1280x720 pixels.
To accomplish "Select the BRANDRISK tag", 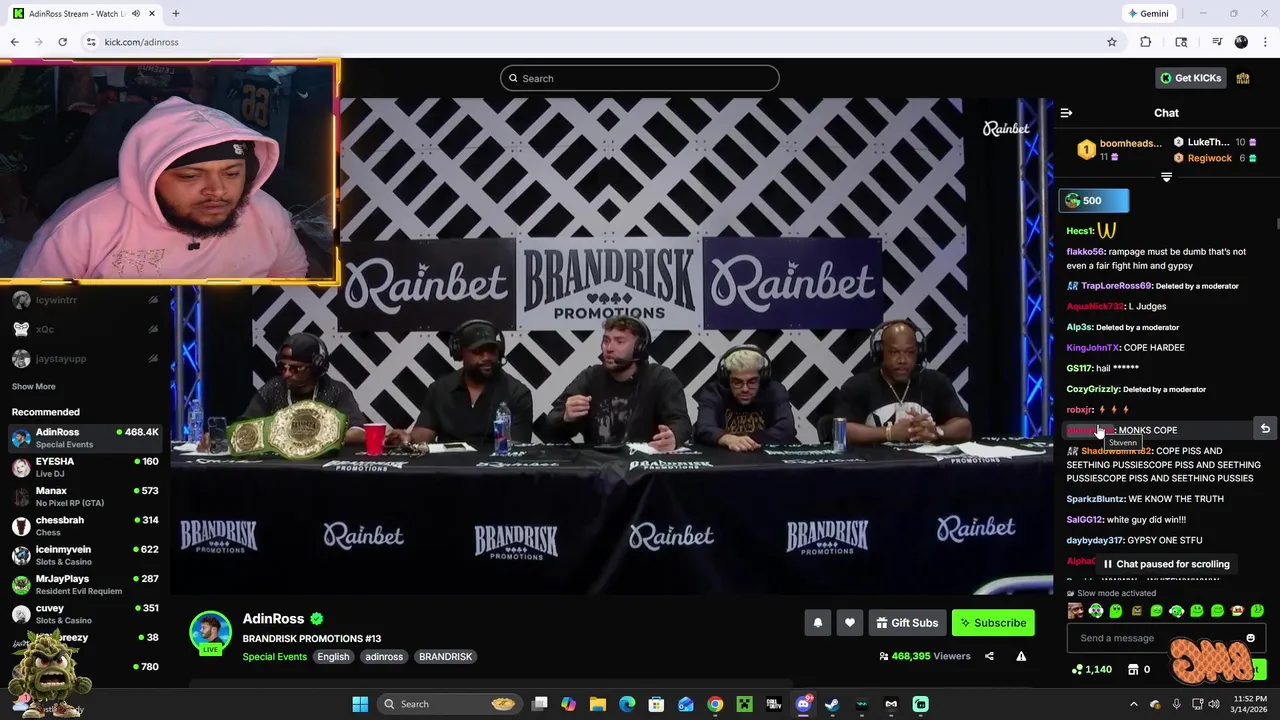I will pyautogui.click(x=445, y=657).
